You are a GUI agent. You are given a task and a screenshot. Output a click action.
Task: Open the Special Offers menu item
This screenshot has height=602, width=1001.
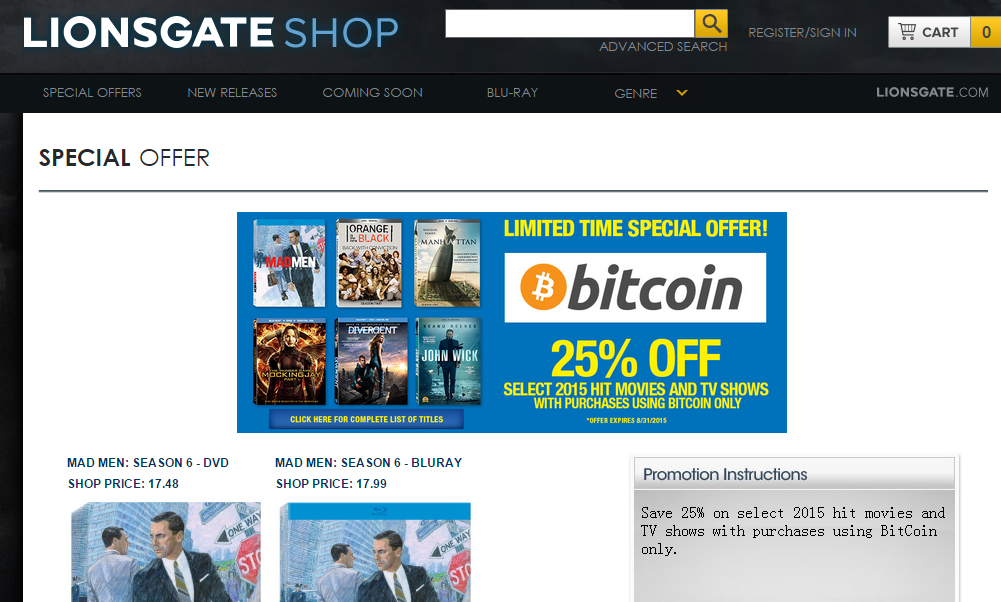[x=92, y=93]
